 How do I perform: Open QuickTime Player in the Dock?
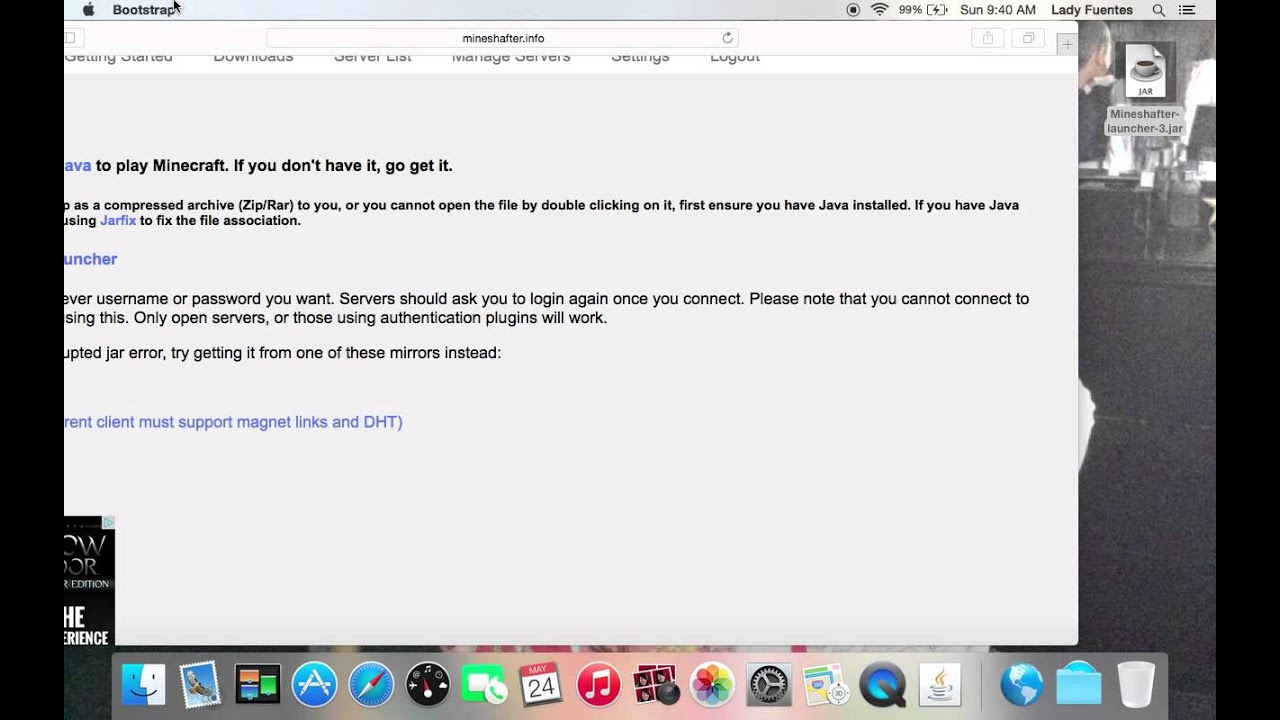883,685
